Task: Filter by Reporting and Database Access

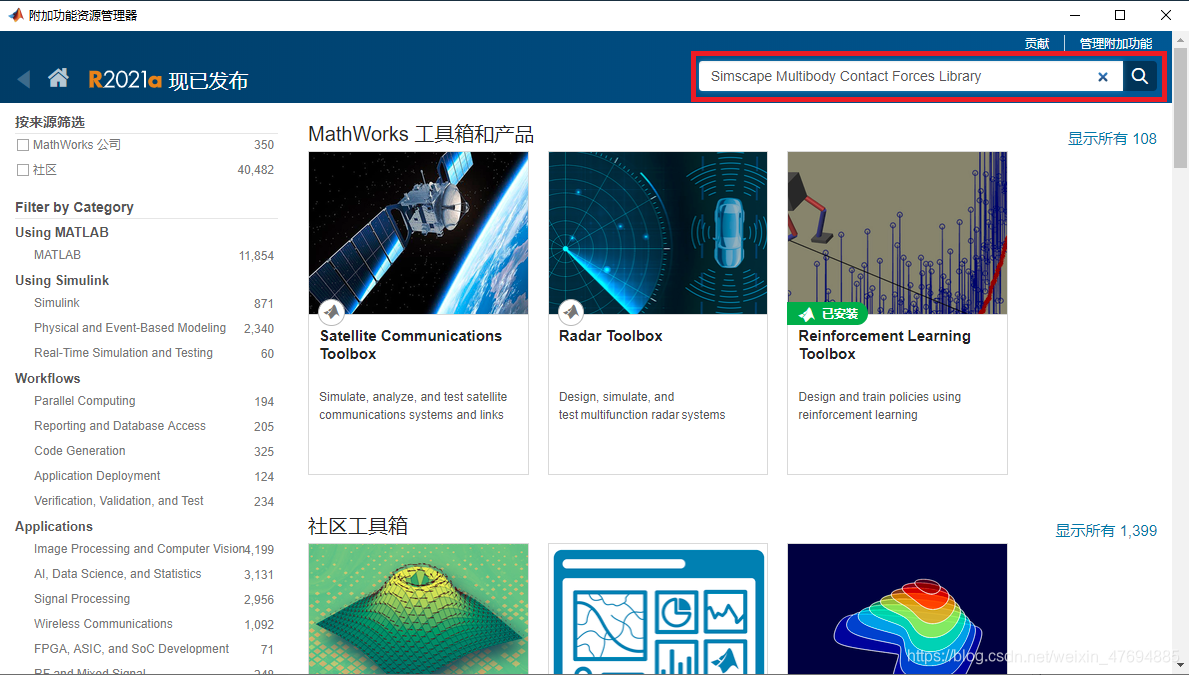Action: pyautogui.click(x=120, y=425)
